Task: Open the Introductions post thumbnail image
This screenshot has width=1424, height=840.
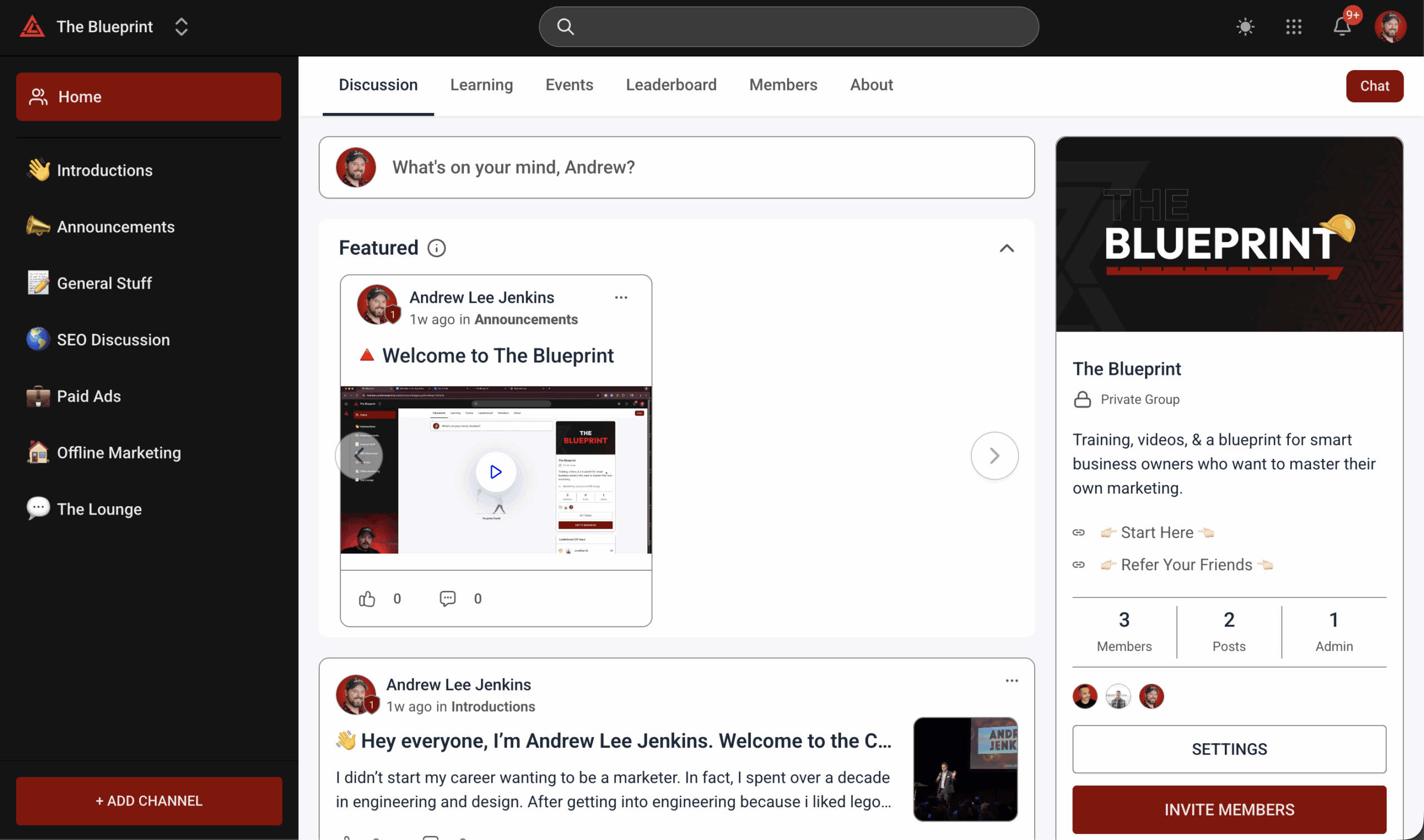Action: point(965,769)
